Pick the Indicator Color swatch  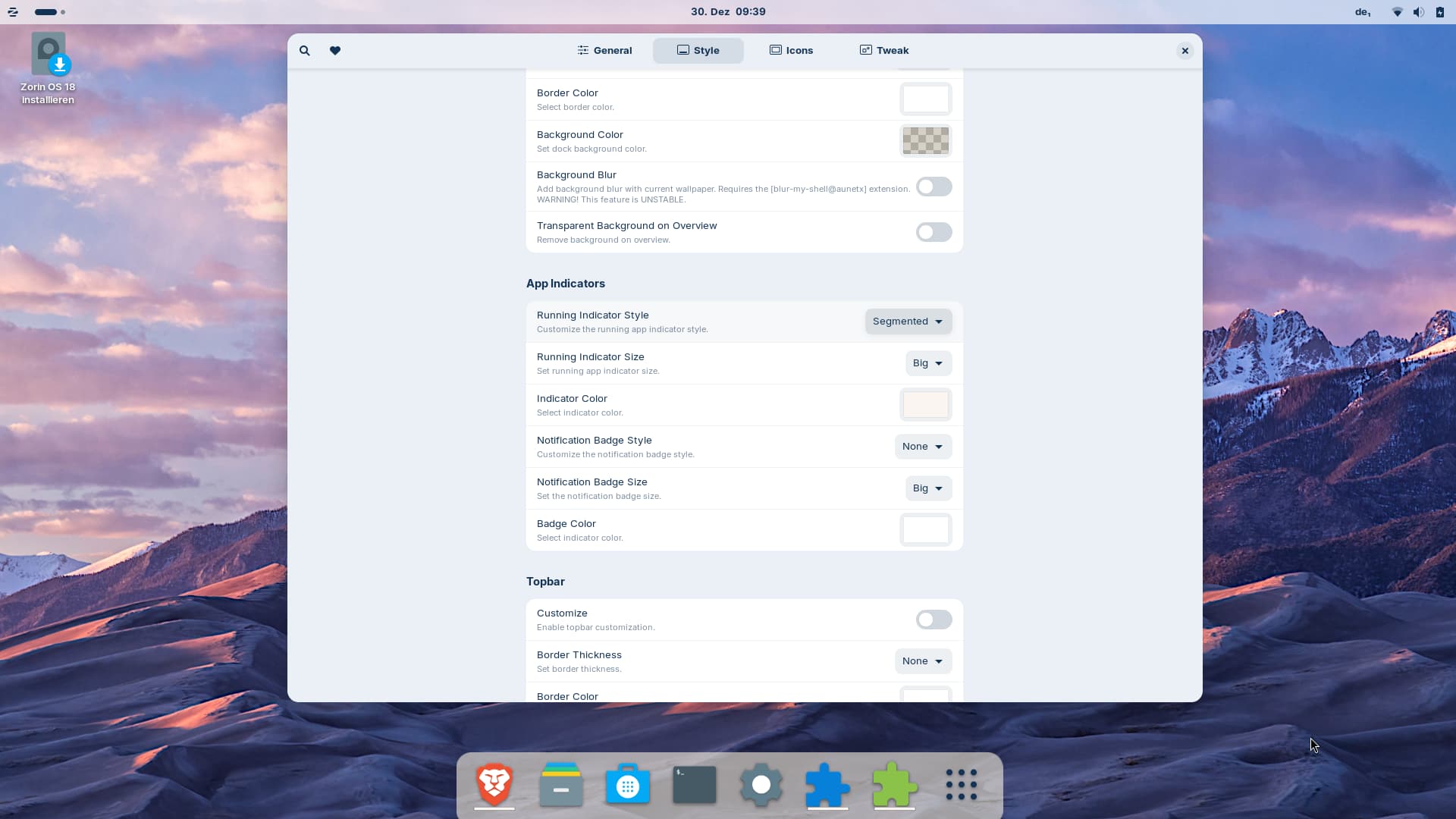click(925, 405)
